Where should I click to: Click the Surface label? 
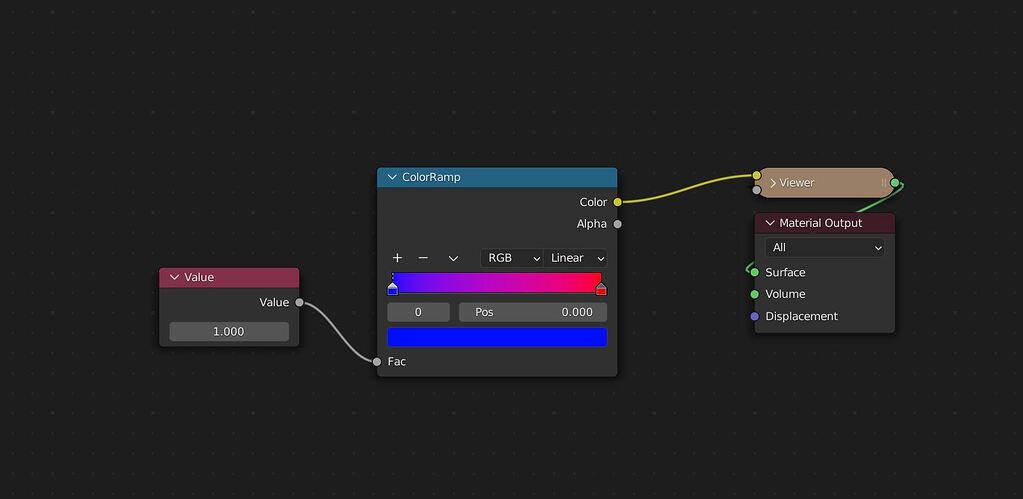pyautogui.click(x=785, y=272)
